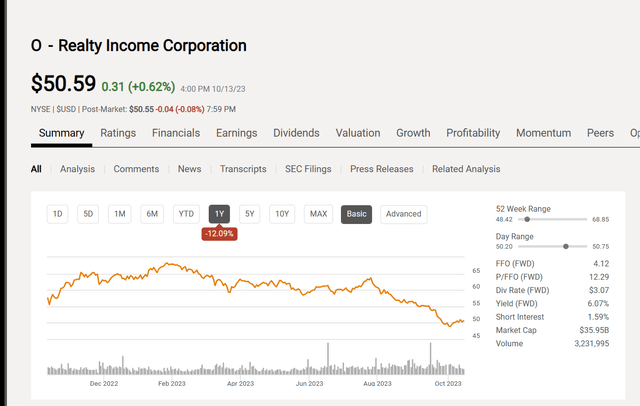Screen dimensions: 640x406
Task: Click the tall volume bar near Oct 2023
Action: click(430, 359)
